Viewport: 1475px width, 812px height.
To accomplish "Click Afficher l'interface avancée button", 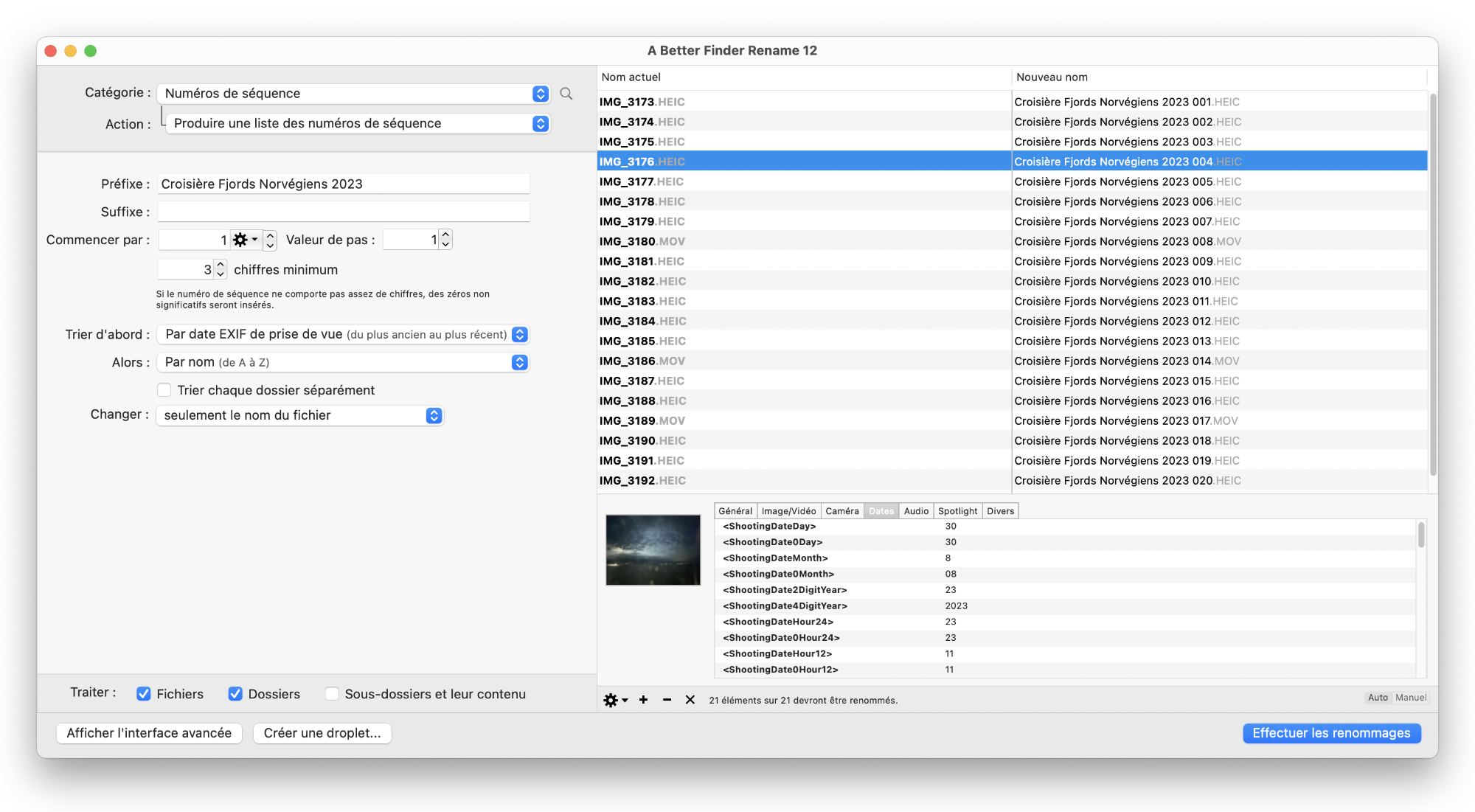I will pos(149,733).
